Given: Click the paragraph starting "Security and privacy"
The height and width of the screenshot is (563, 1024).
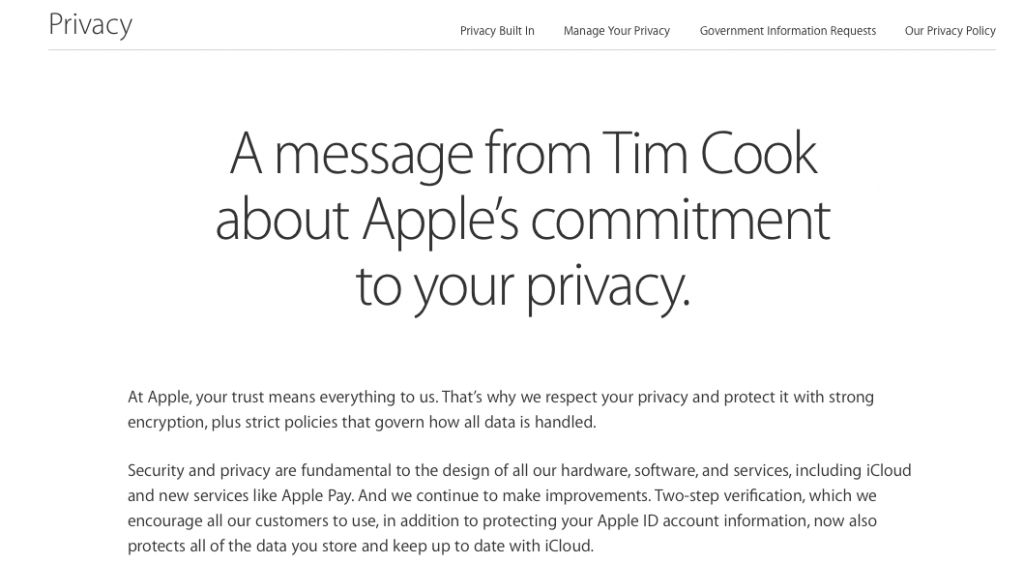Looking at the screenshot, I should [x=519, y=508].
